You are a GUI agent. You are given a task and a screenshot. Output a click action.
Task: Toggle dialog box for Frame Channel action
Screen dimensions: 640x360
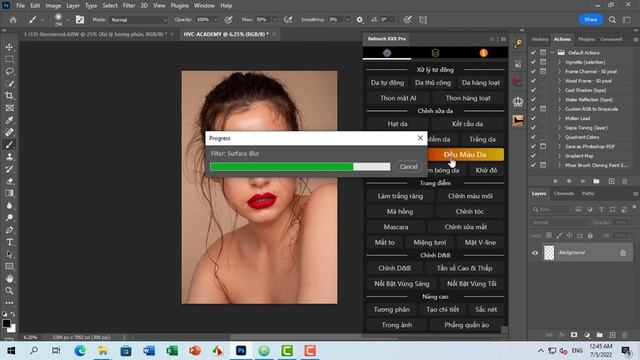[543, 71]
